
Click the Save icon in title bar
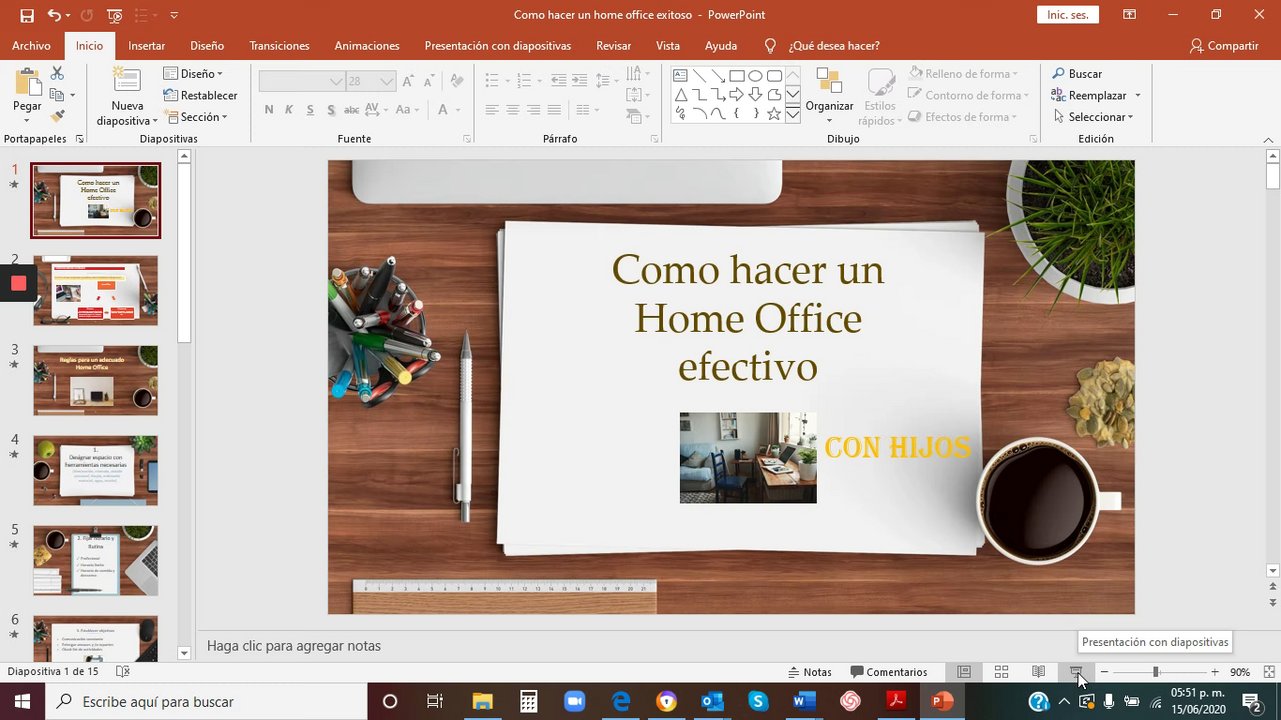[27, 15]
